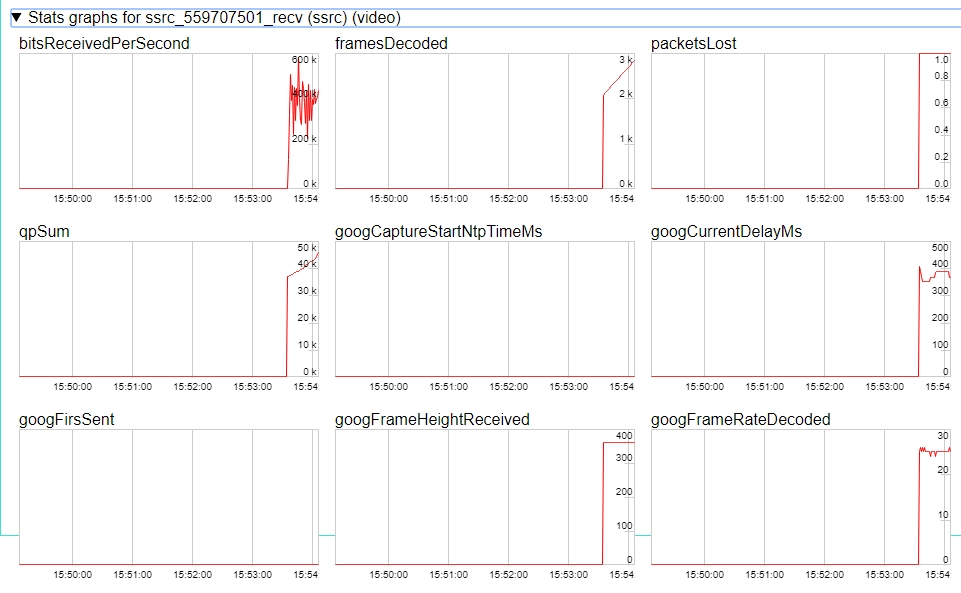This screenshot has height=593, width=961.
Task: Click the googFirsSent graph canvas
Action: point(168,497)
